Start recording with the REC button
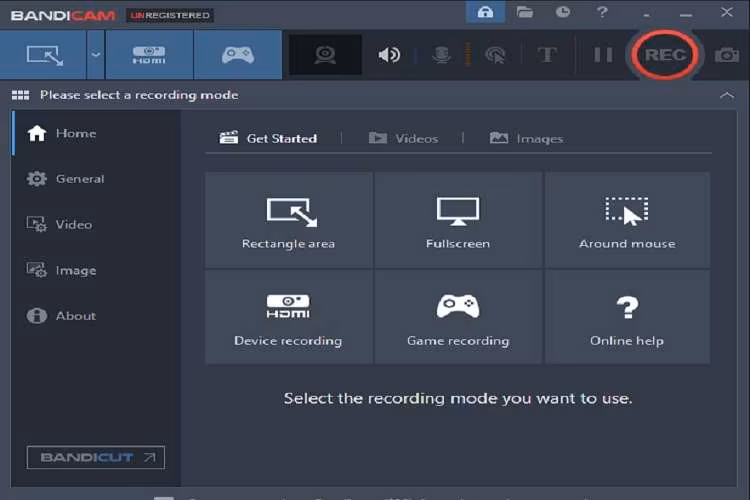This screenshot has height=500, width=750. pos(665,55)
